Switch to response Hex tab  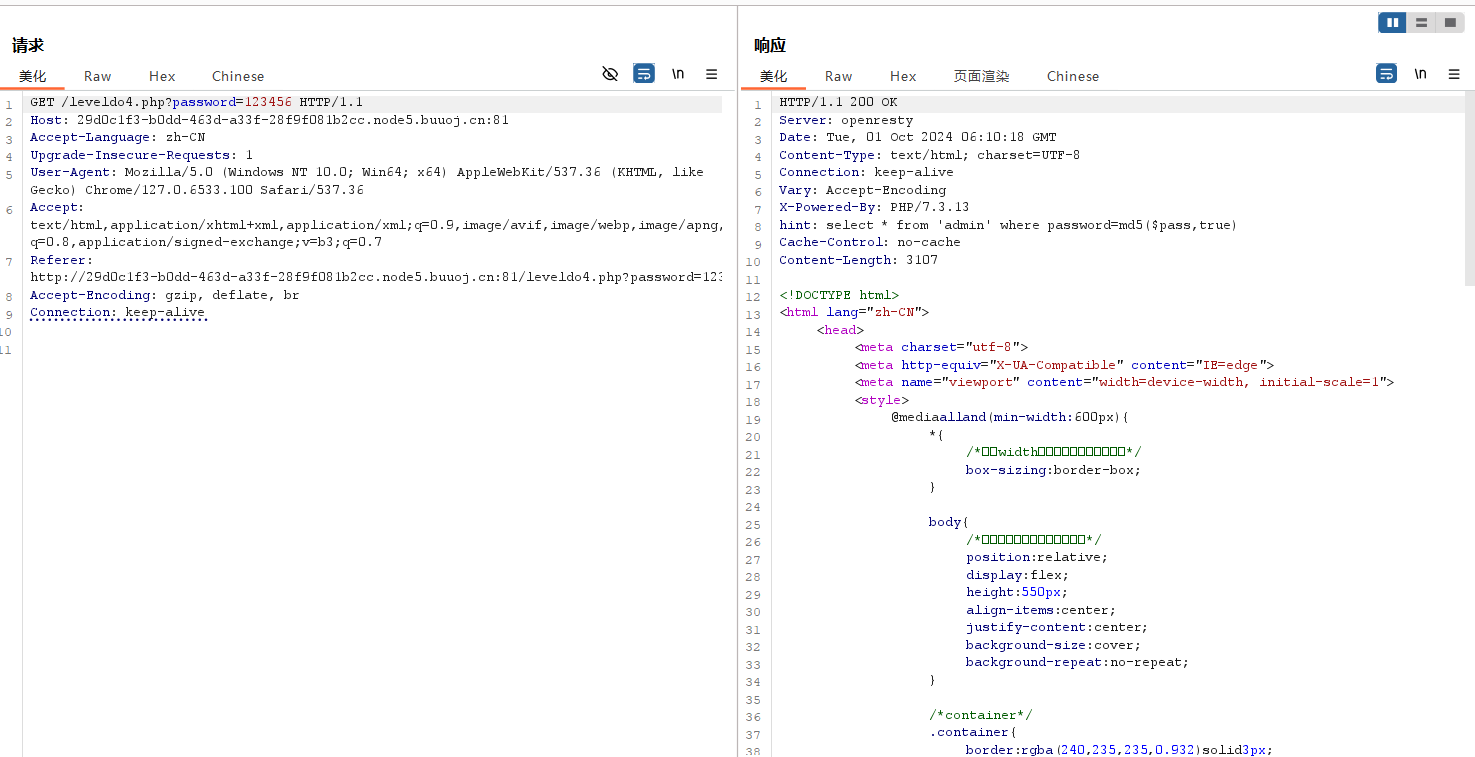(x=903, y=76)
